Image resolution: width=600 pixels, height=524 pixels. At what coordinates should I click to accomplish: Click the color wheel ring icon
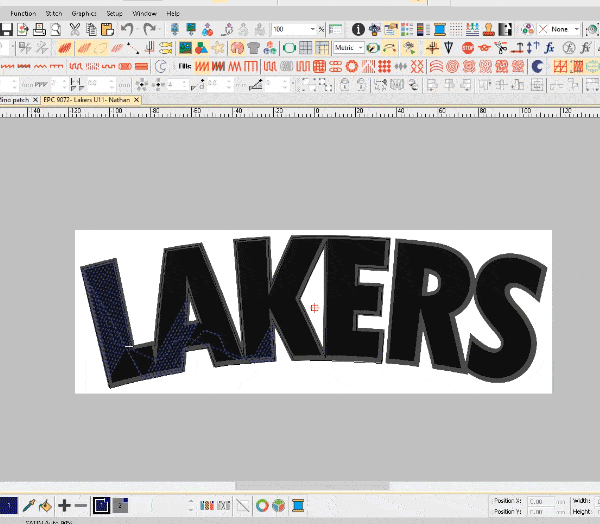coord(262,506)
